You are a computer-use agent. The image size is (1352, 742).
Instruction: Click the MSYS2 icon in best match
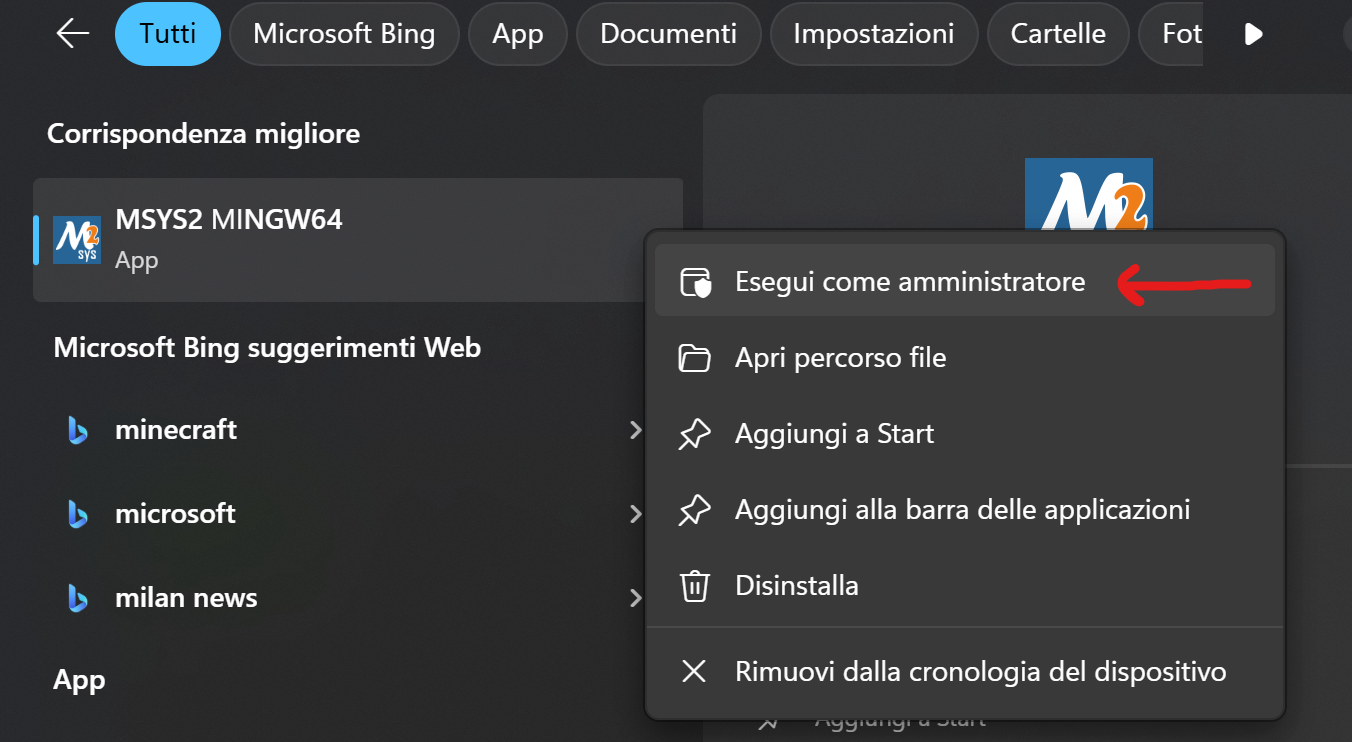click(x=77, y=240)
